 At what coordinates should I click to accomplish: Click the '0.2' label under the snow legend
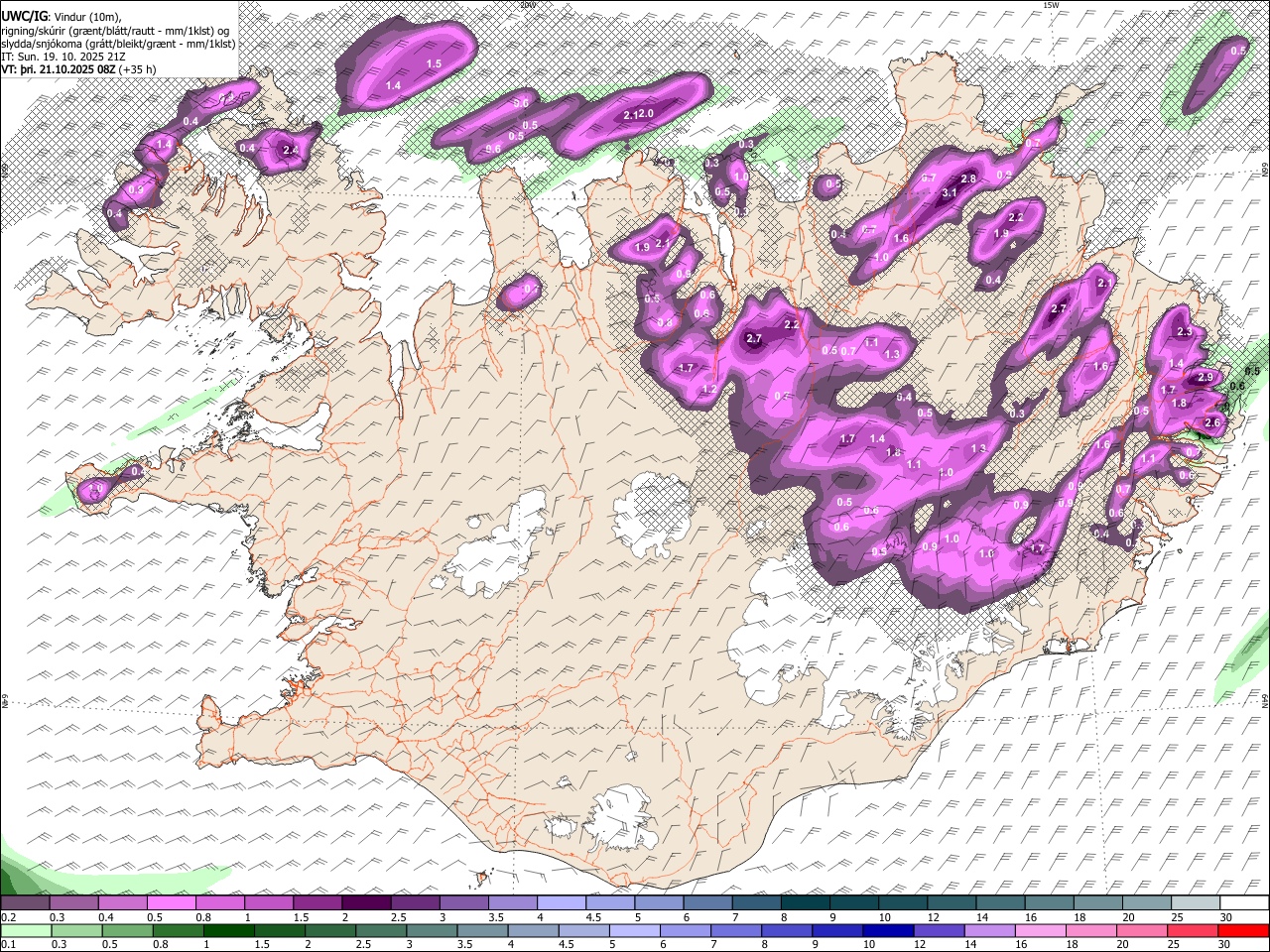[x=8, y=917]
